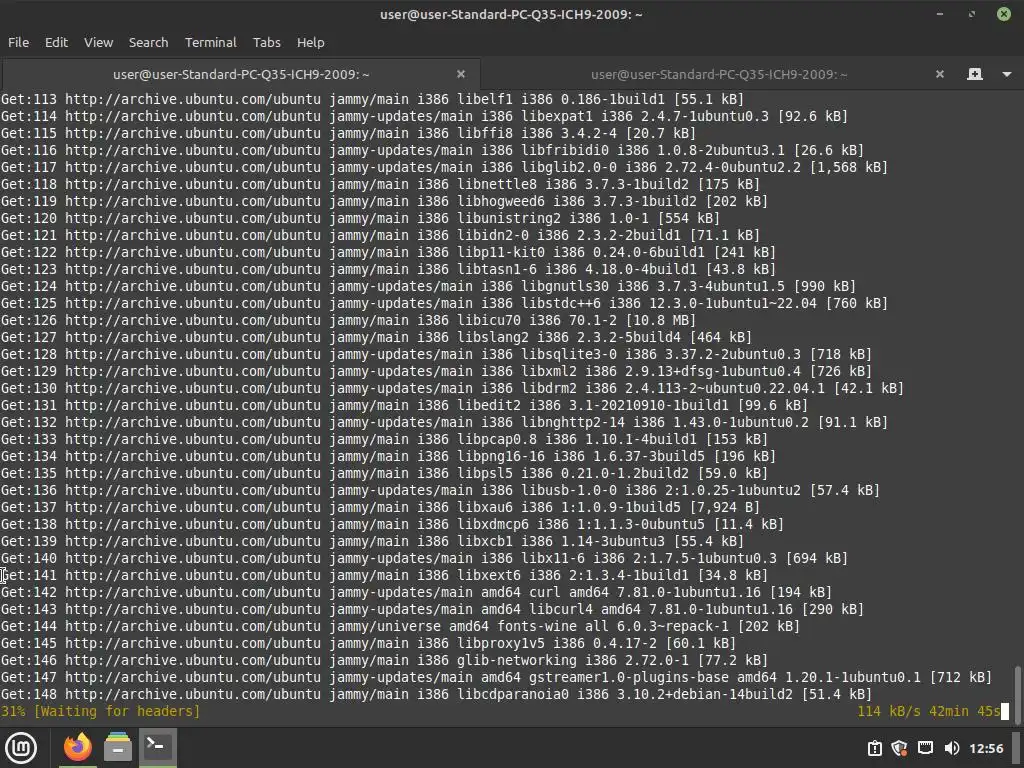Image resolution: width=1024 pixels, height=768 pixels.
Task: Minimize the terminal window
Action: pos(940,14)
